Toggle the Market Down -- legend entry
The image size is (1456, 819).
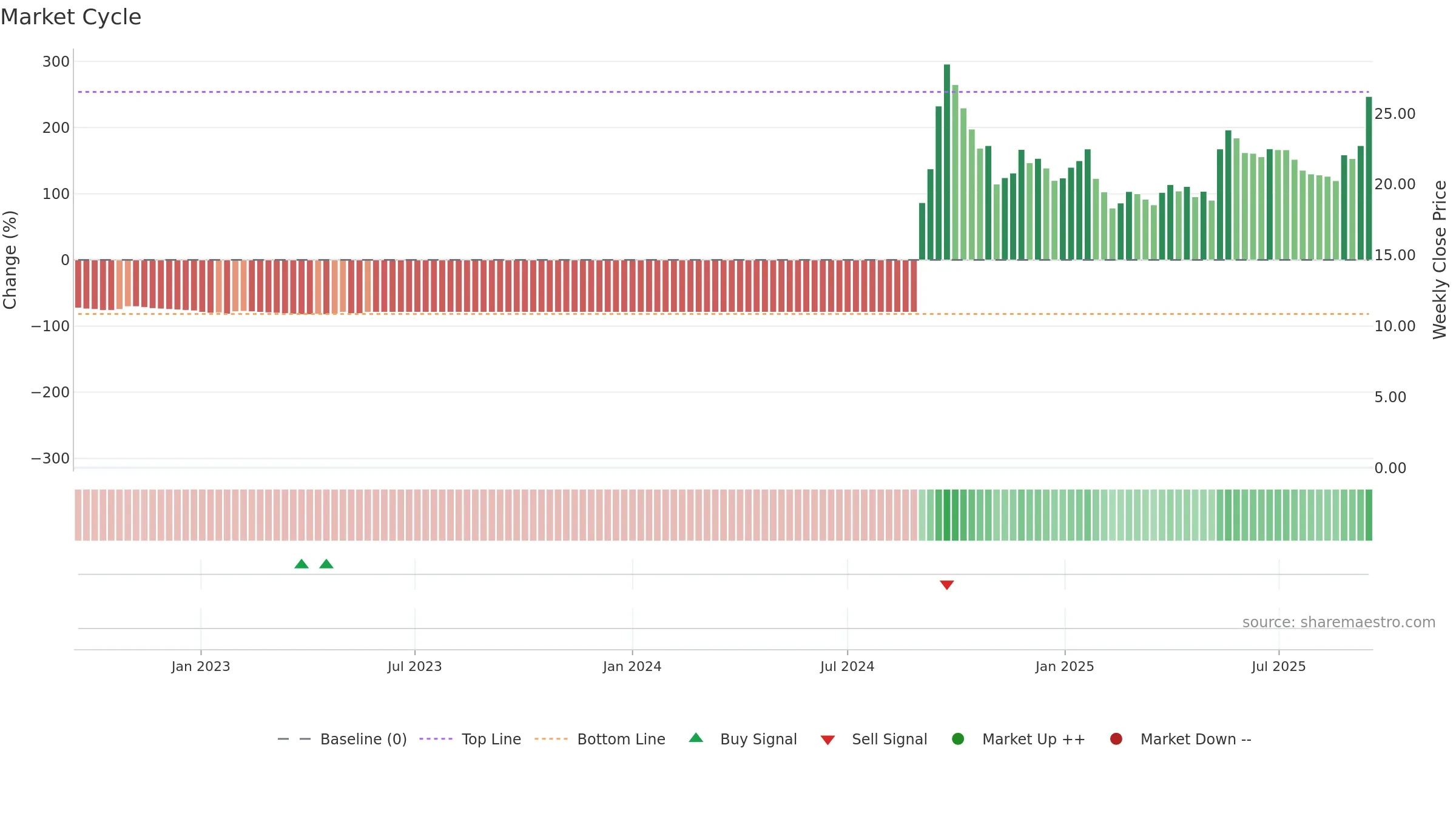click(x=1181, y=739)
